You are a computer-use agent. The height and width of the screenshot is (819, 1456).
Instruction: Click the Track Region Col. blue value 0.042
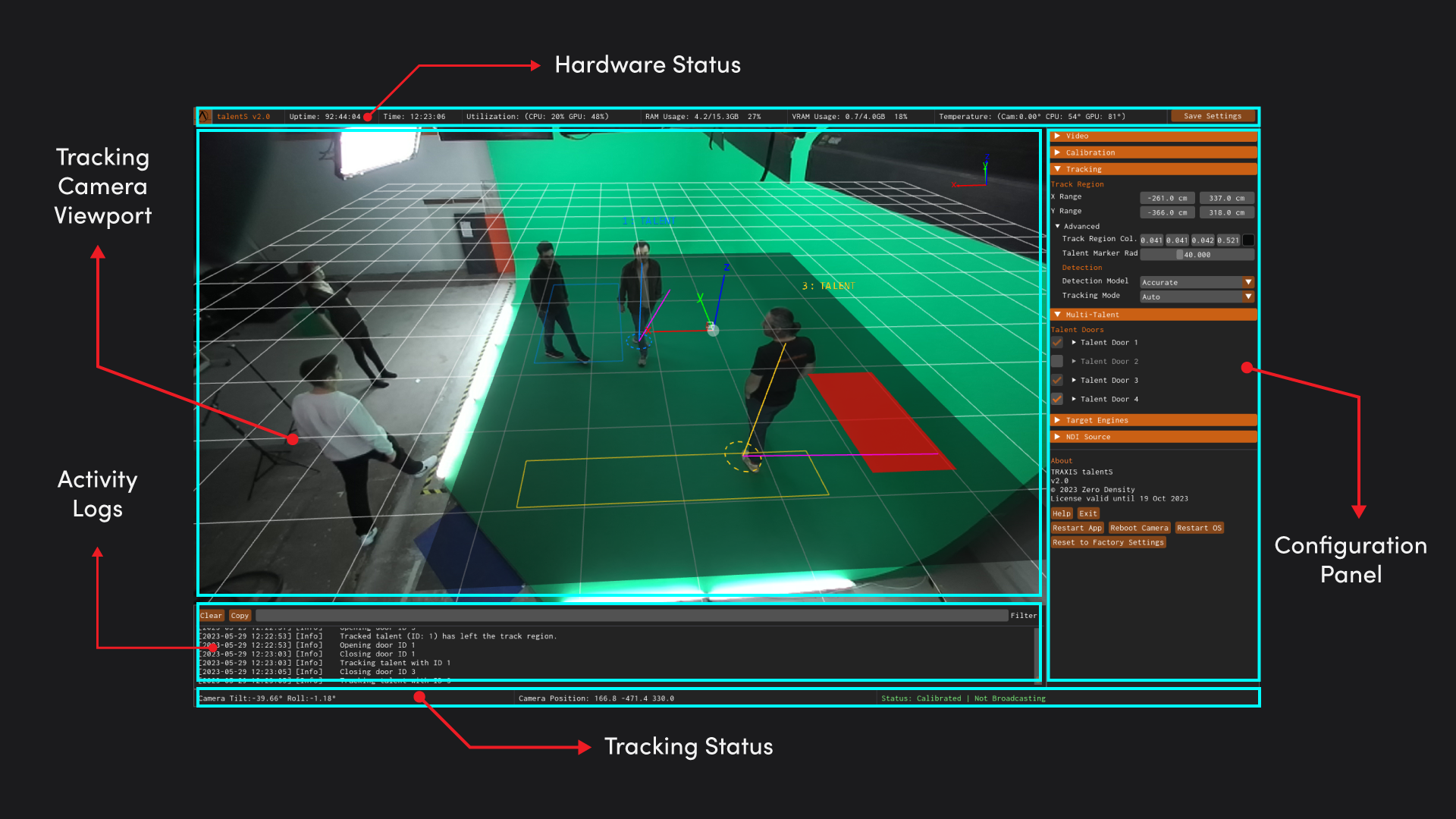(x=1203, y=240)
